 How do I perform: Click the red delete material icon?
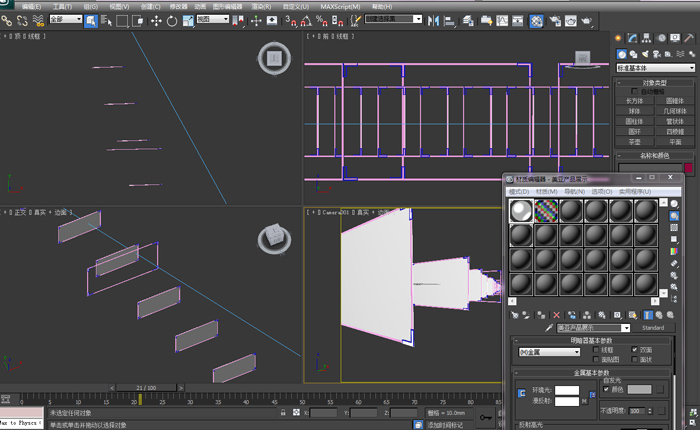click(558, 314)
